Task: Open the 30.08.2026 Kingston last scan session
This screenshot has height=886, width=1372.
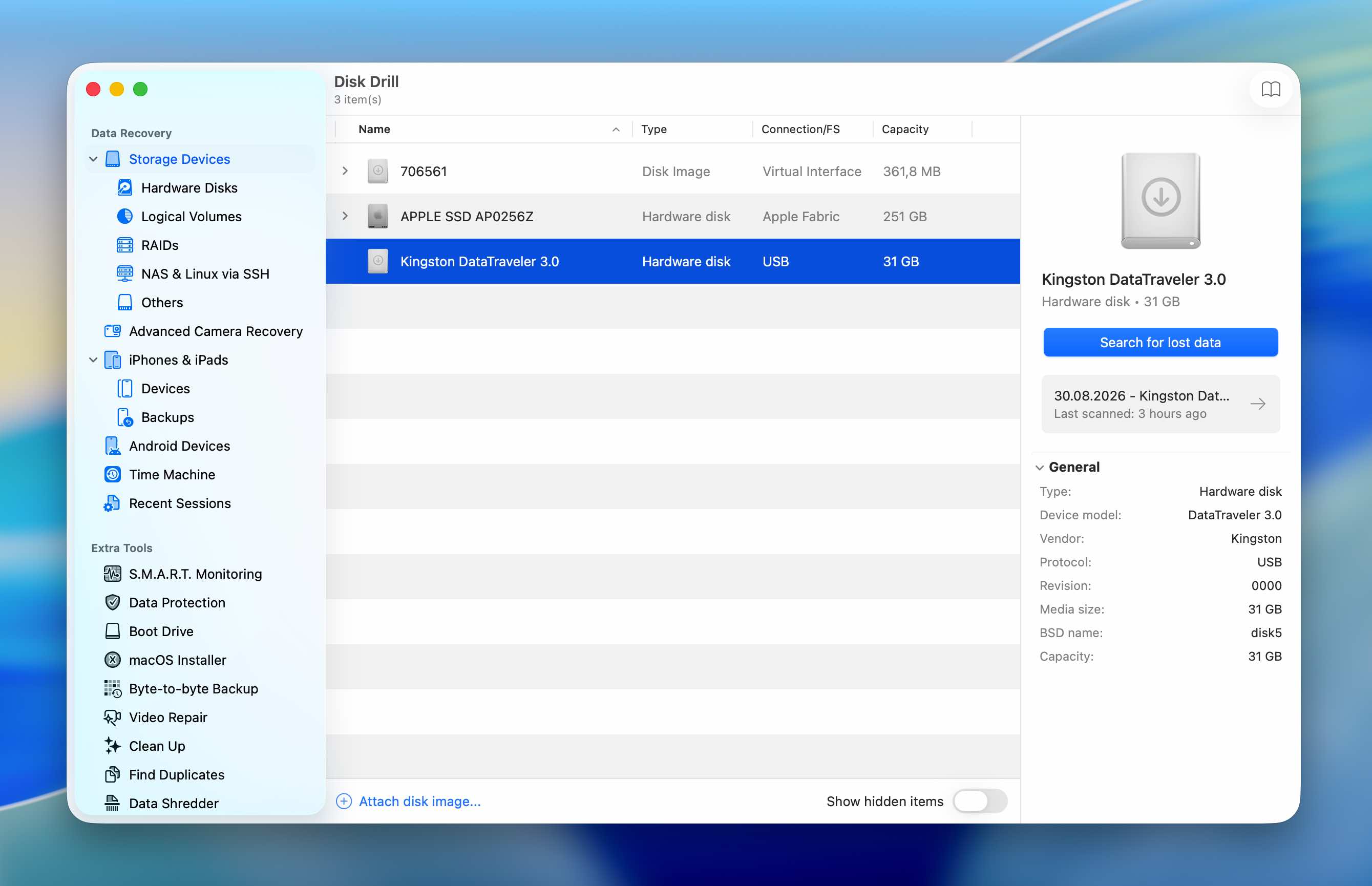Action: click(1160, 404)
